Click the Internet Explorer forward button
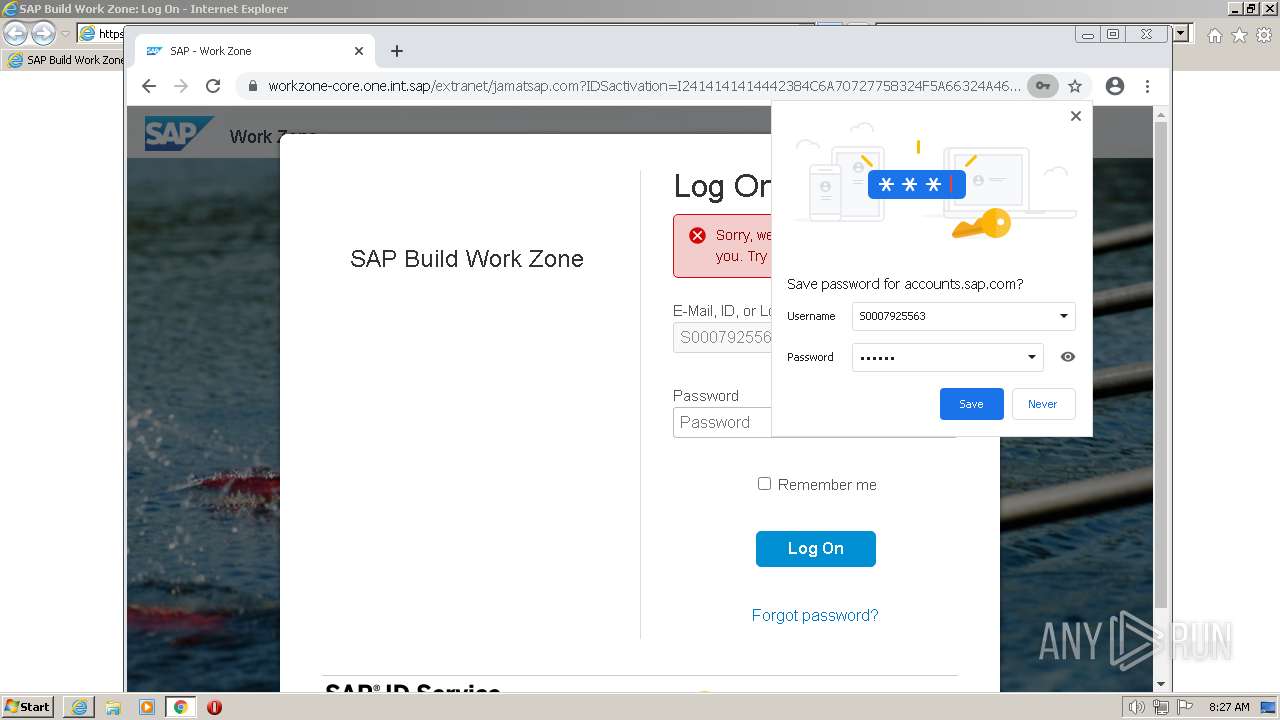 (43, 33)
